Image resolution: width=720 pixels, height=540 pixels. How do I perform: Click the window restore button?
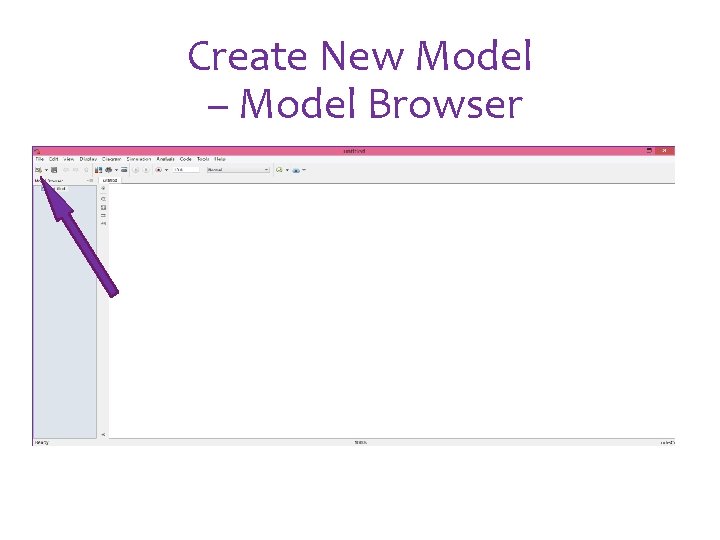click(649, 151)
